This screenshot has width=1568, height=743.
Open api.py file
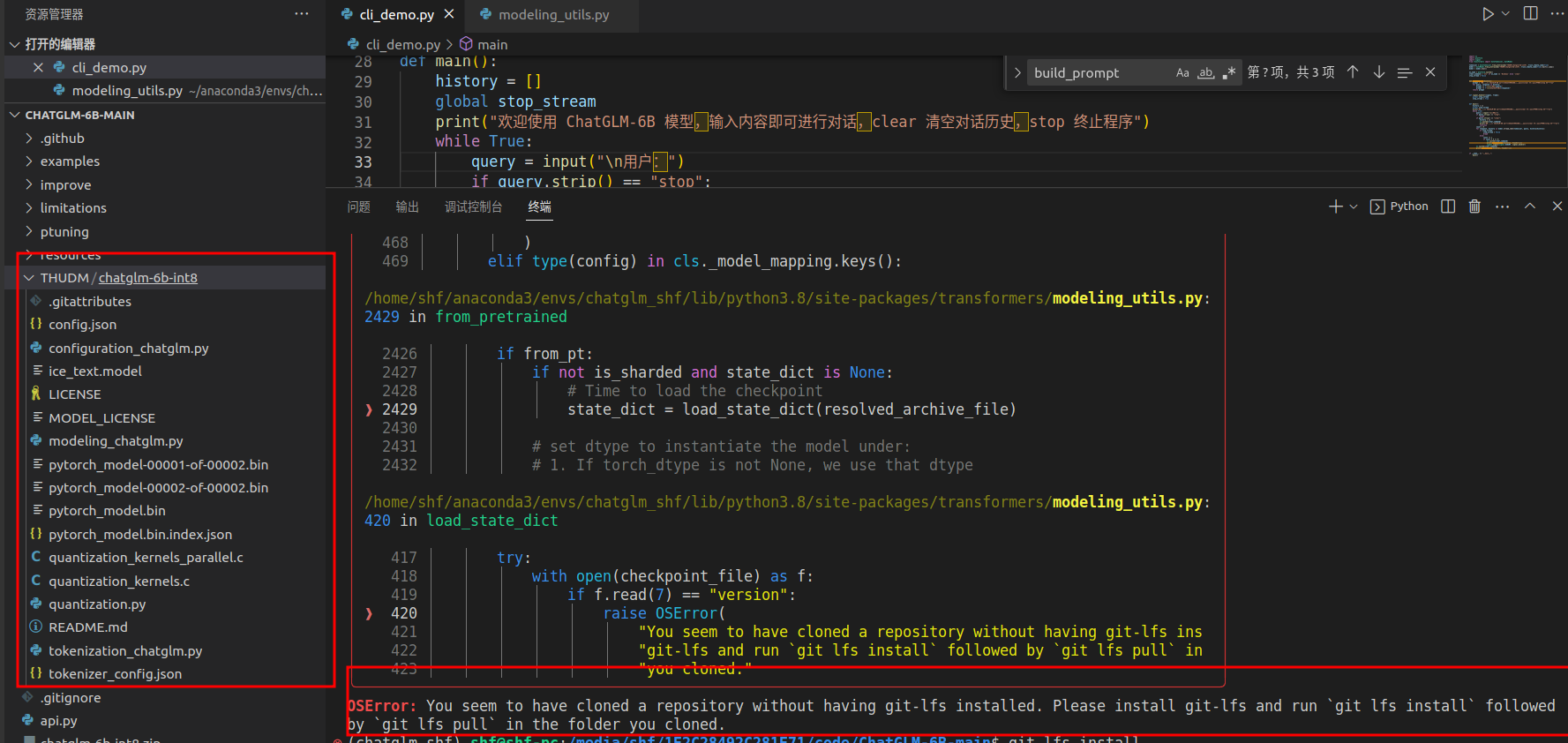(165, 721)
